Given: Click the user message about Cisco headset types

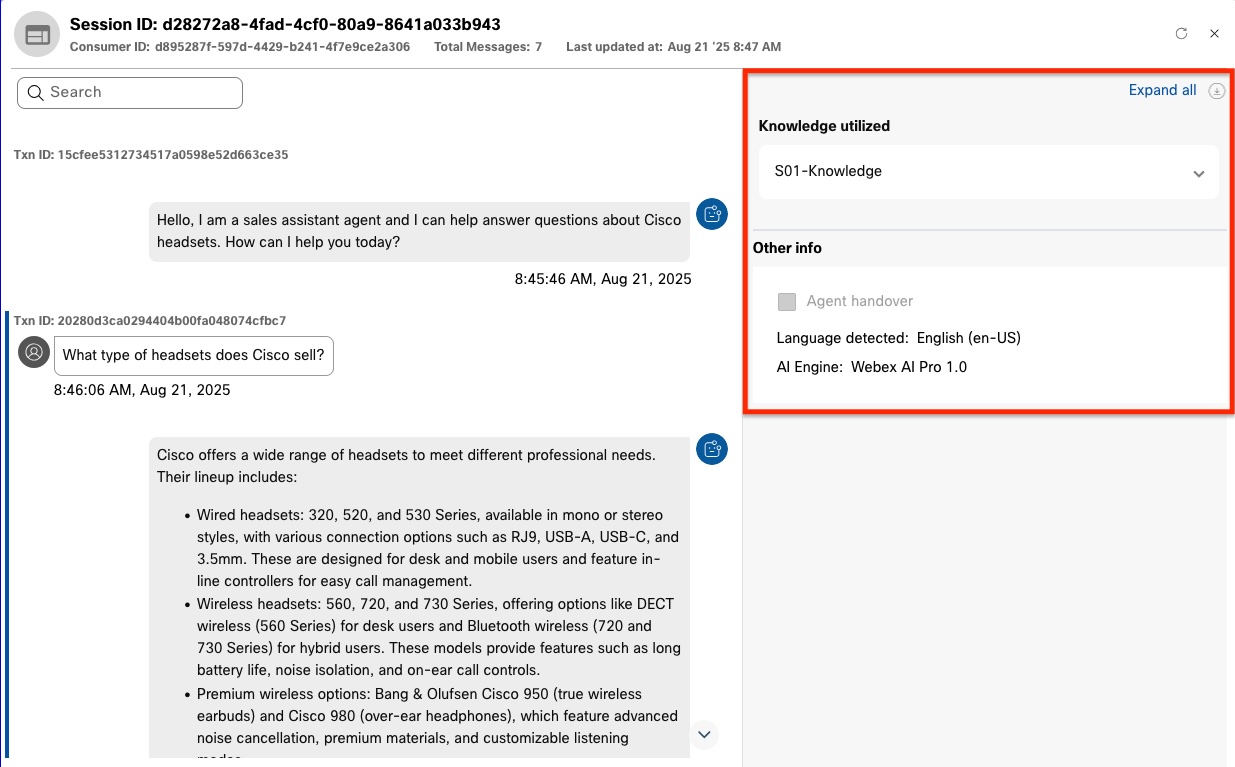Looking at the screenshot, I should [x=194, y=355].
